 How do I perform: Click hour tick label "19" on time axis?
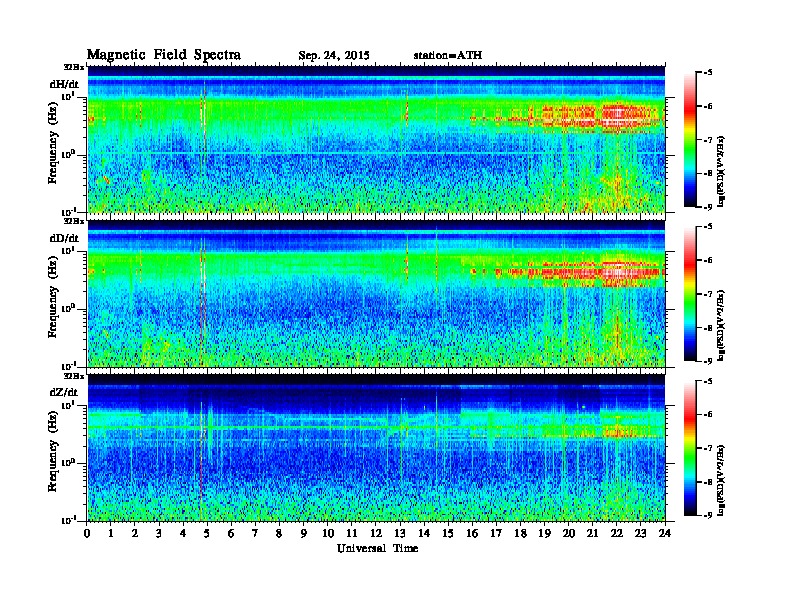(544, 533)
